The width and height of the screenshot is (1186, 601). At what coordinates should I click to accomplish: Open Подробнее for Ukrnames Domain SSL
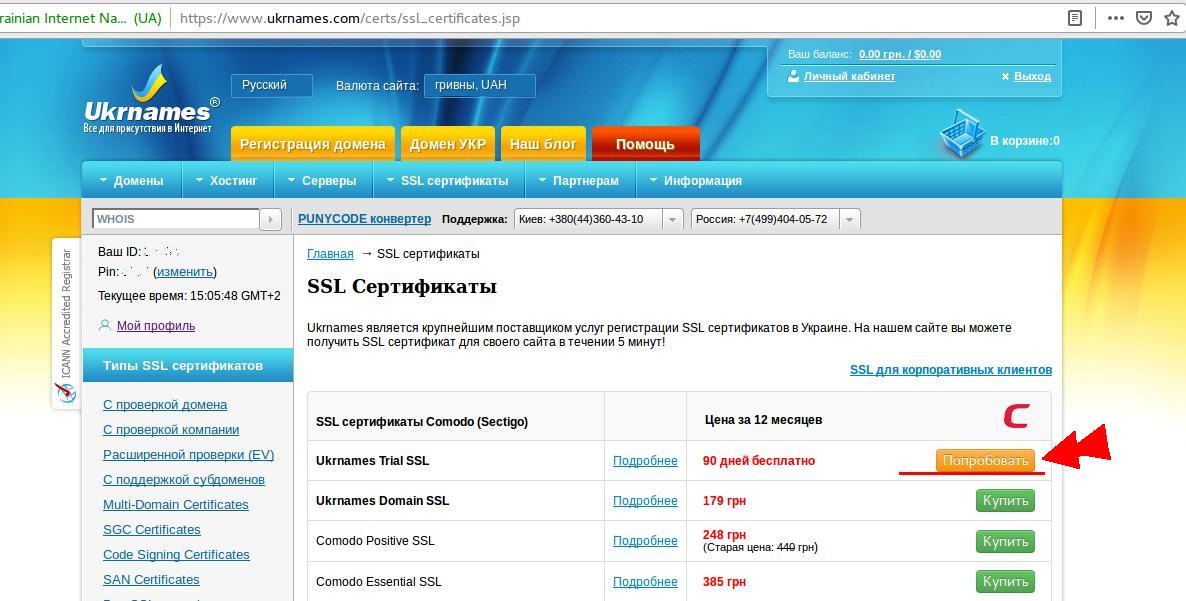click(645, 500)
